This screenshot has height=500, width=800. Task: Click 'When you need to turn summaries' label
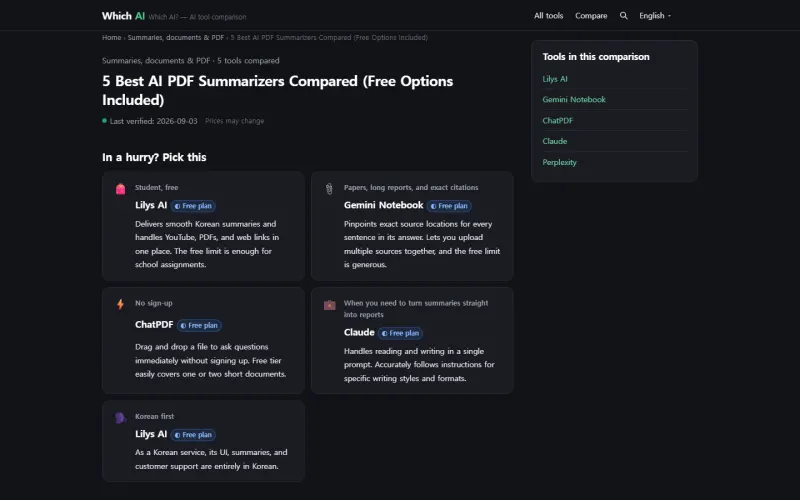(416, 309)
